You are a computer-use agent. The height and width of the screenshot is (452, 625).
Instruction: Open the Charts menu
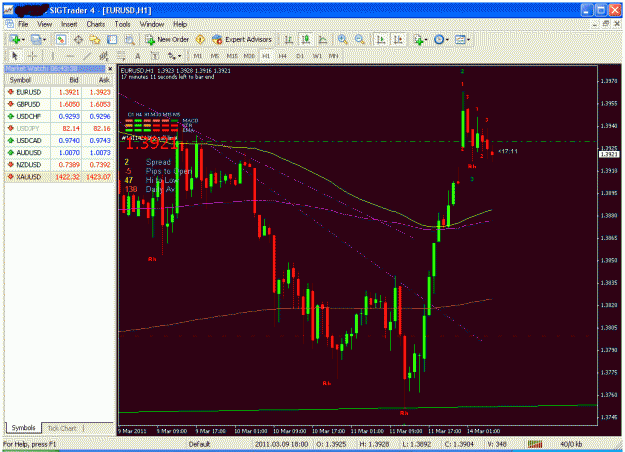(x=96, y=24)
